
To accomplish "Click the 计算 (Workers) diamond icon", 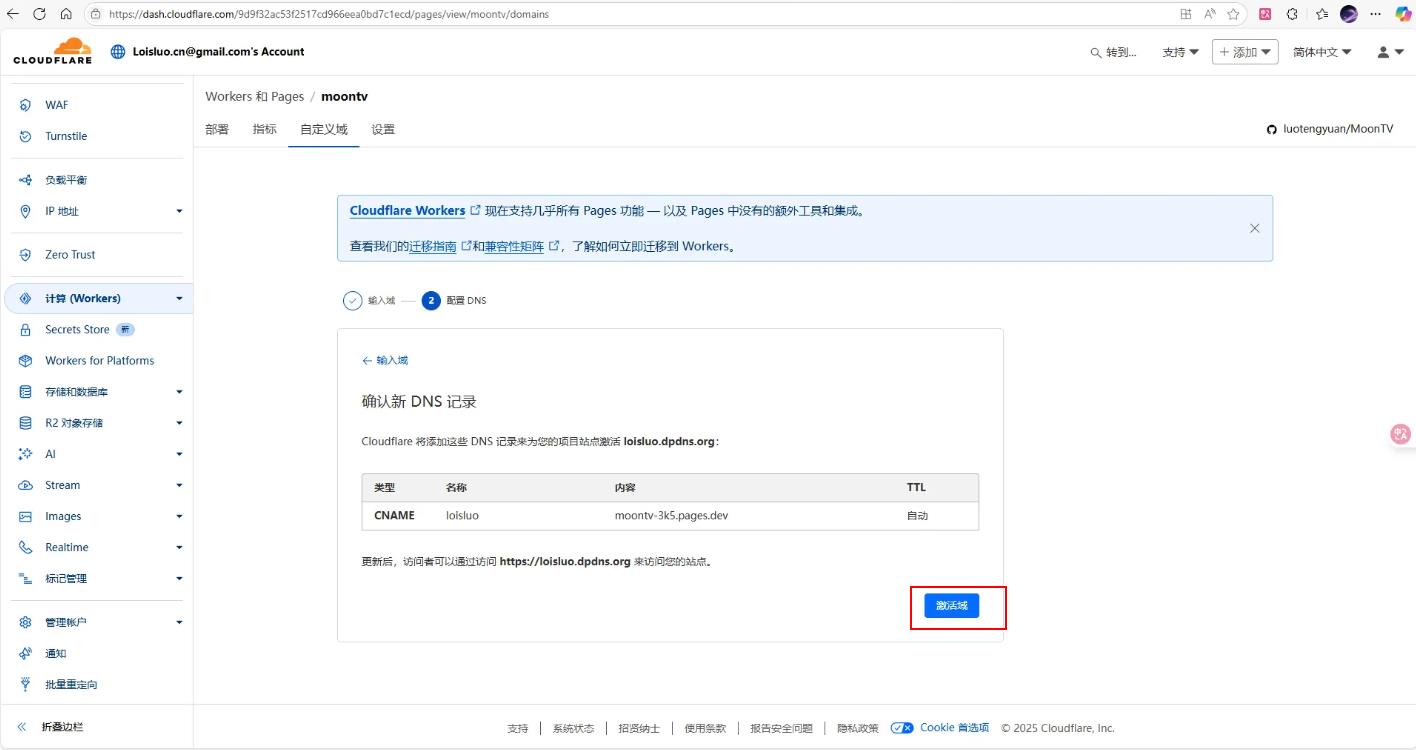I will tap(25, 298).
